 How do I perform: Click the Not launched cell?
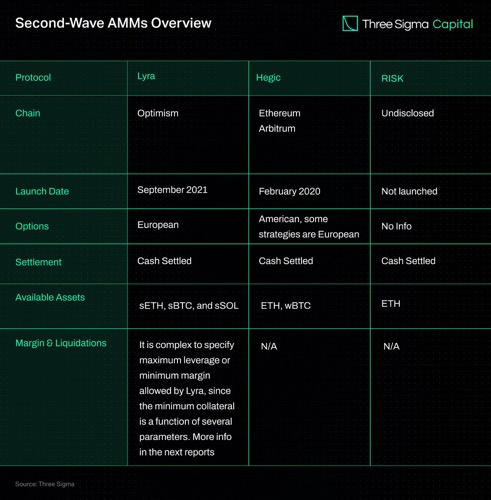coord(409,191)
